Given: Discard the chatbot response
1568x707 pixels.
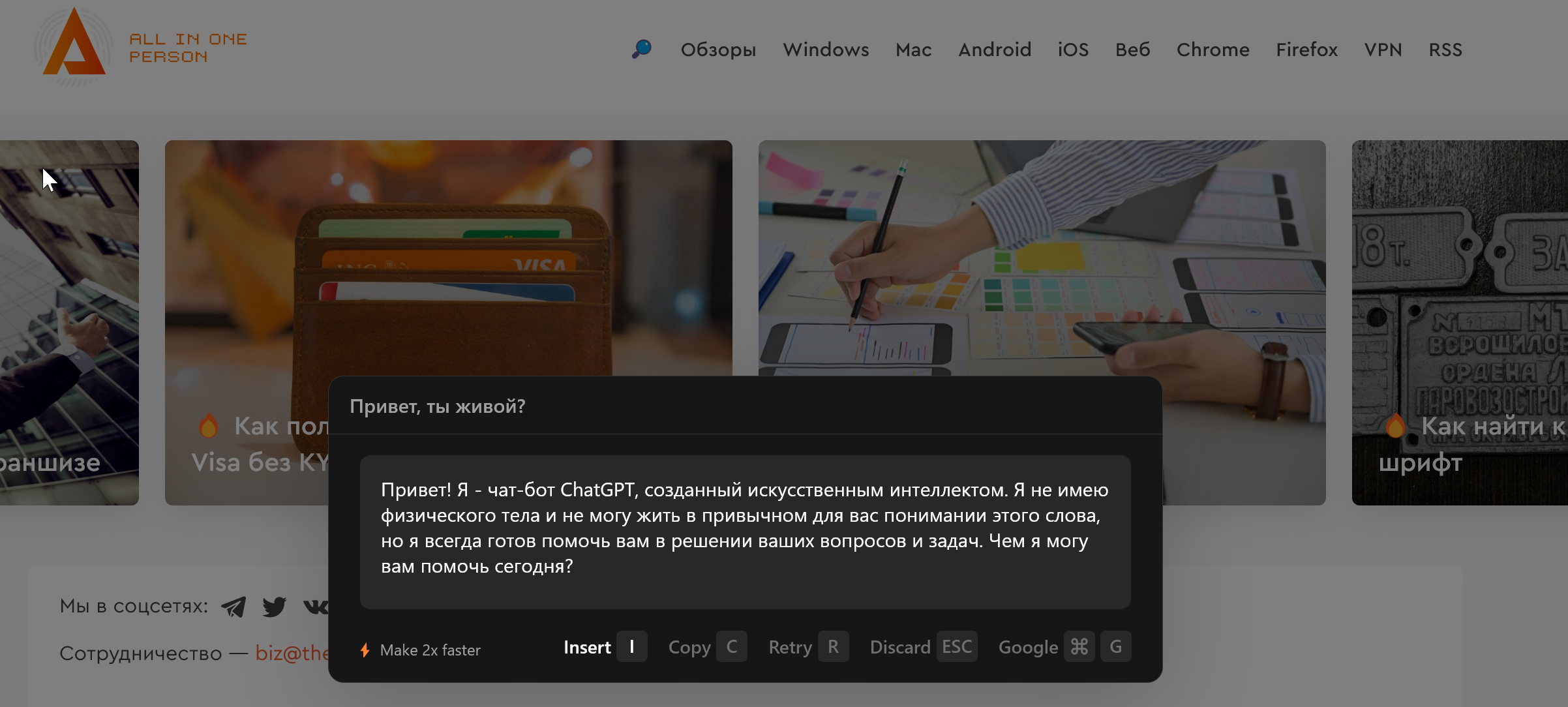Looking at the screenshot, I should (923, 646).
